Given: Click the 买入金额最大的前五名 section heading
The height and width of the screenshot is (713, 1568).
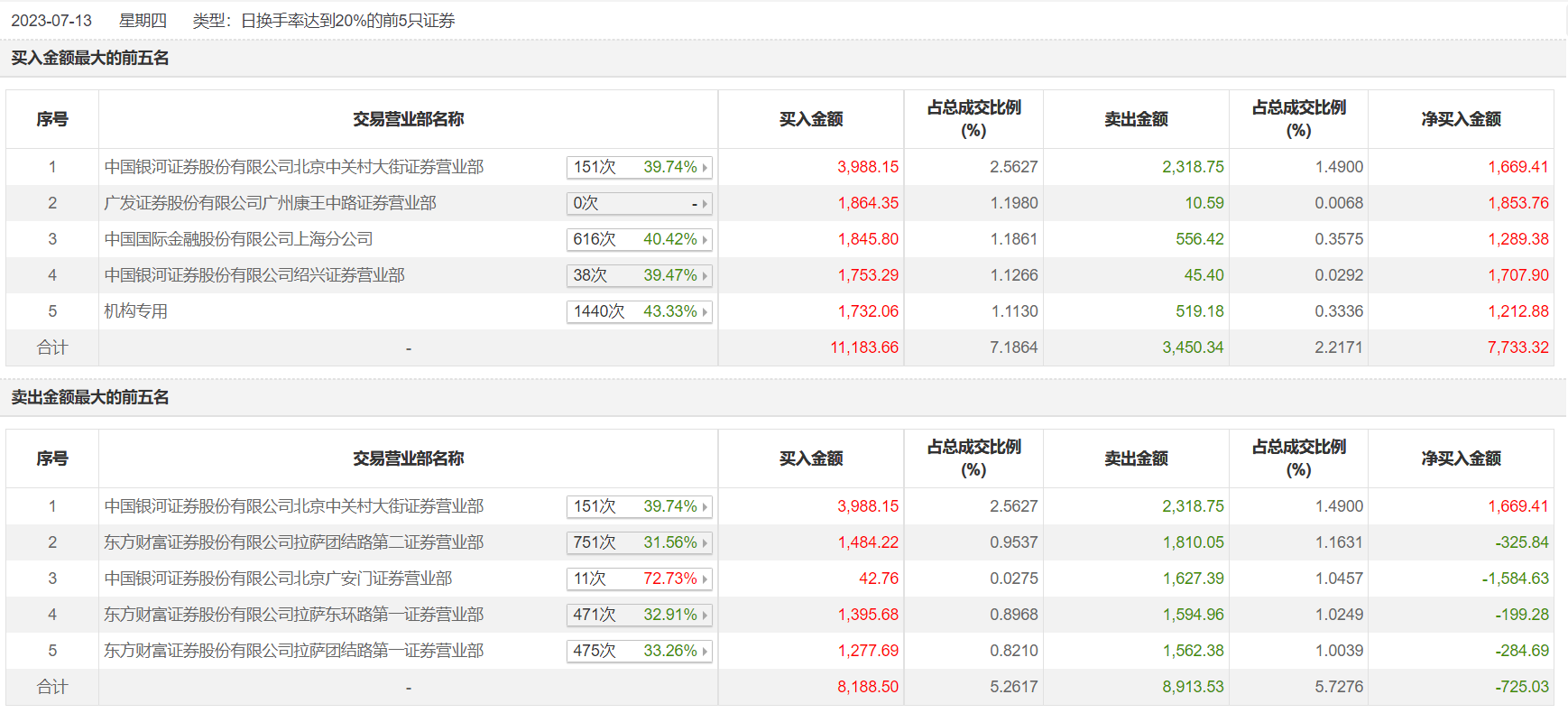Looking at the screenshot, I should pyautogui.click(x=90, y=58).
